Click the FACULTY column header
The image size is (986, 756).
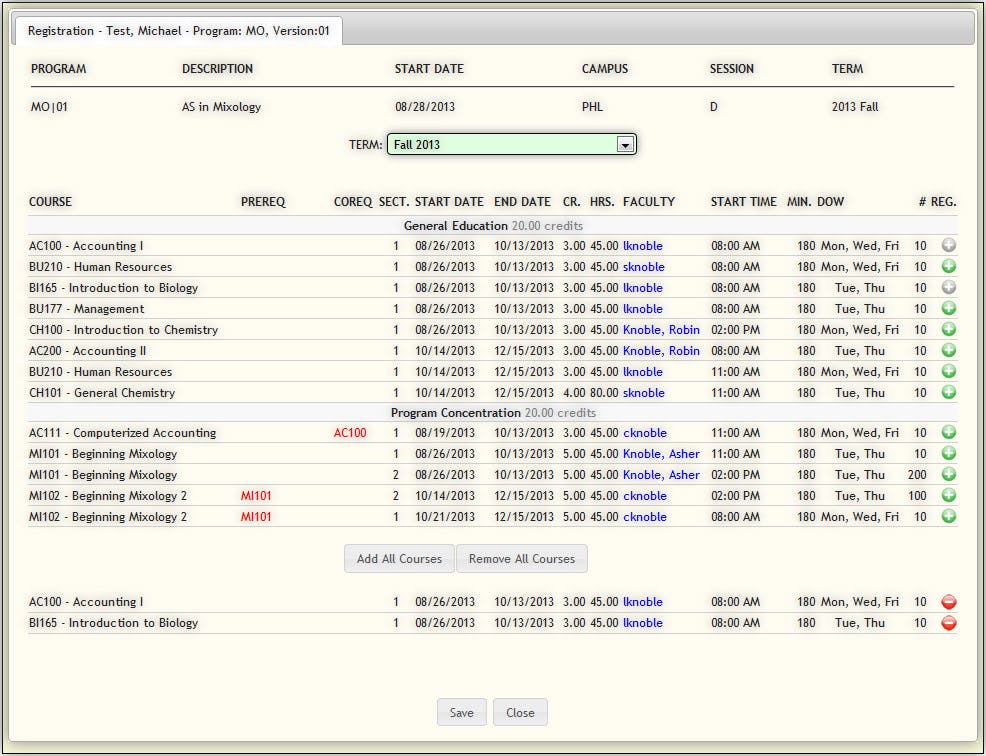pyautogui.click(x=649, y=202)
